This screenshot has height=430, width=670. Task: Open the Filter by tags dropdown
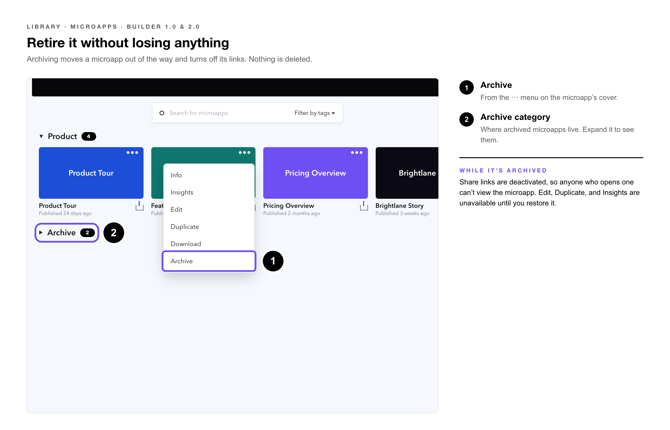pos(314,113)
